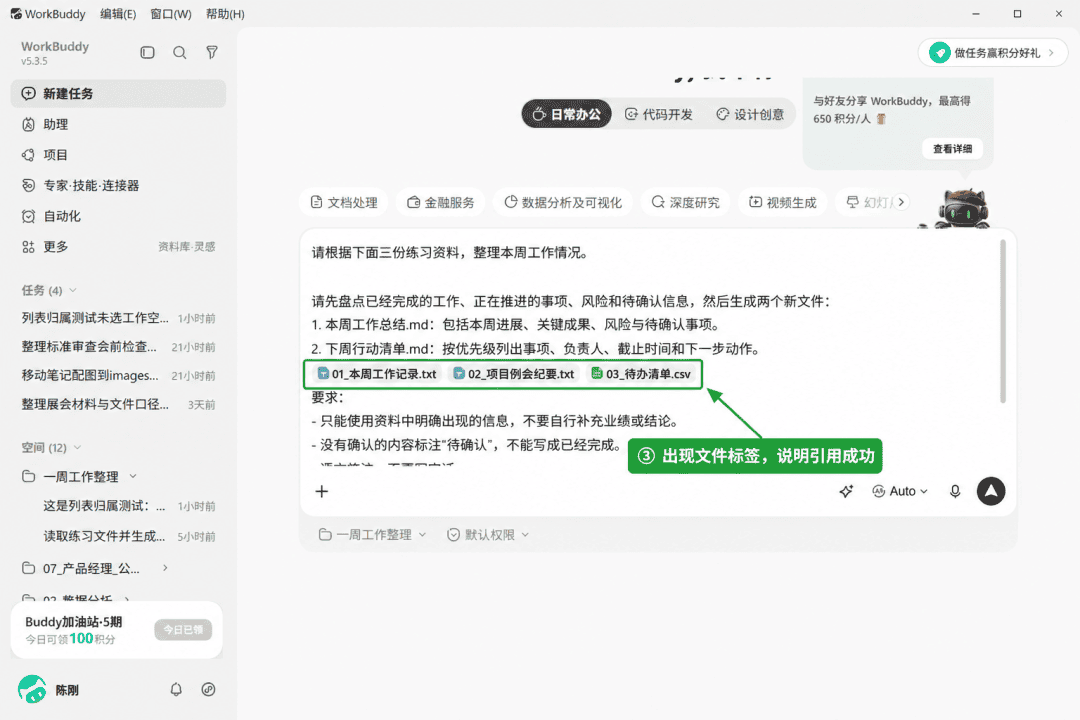Click the icon right of the bell

(x=208, y=690)
